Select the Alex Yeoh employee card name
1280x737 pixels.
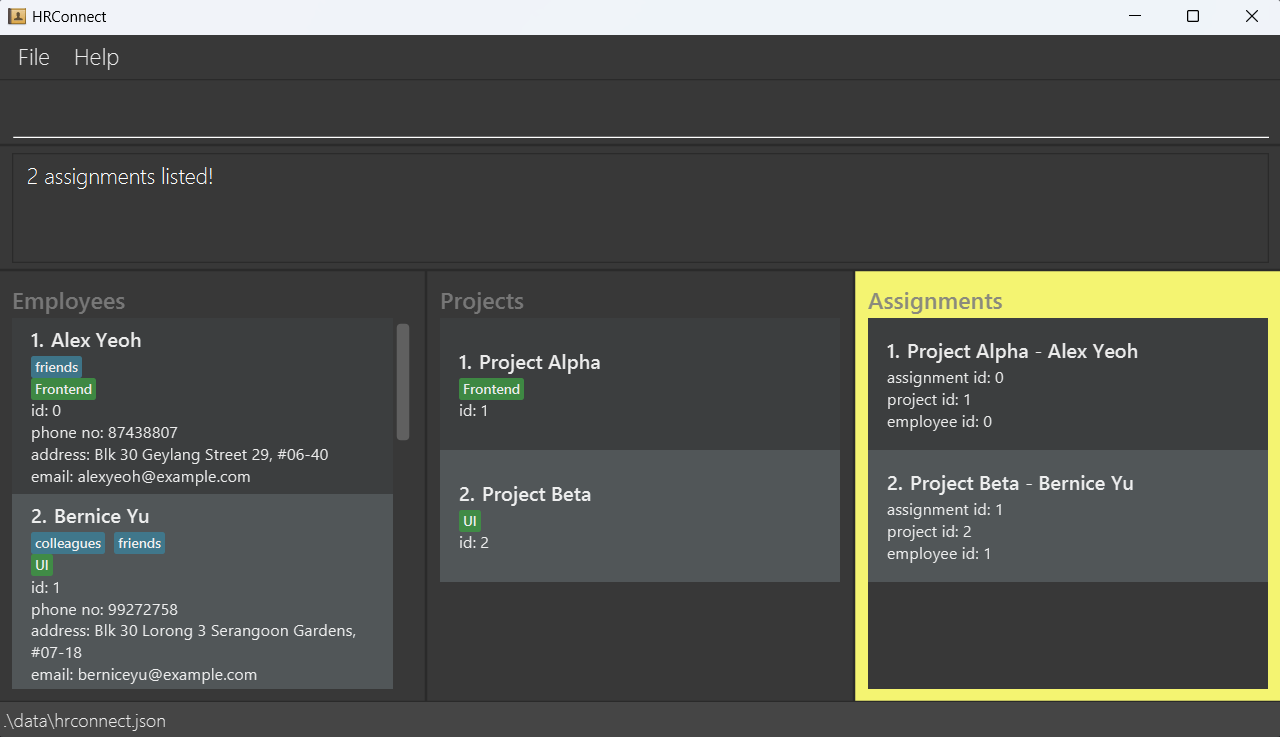click(x=86, y=340)
